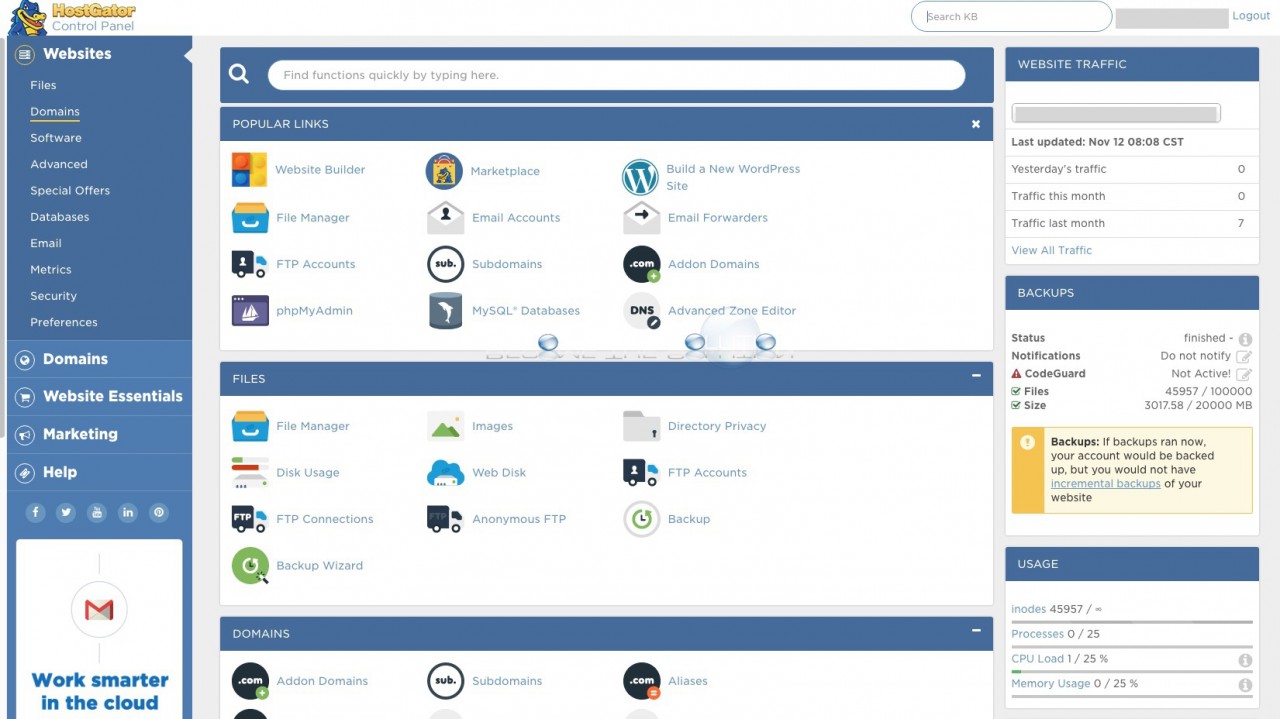Collapse the Websites sidebar menu
Image resolution: width=1280 pixels, height=719 pixels.
tap(99, 54)
